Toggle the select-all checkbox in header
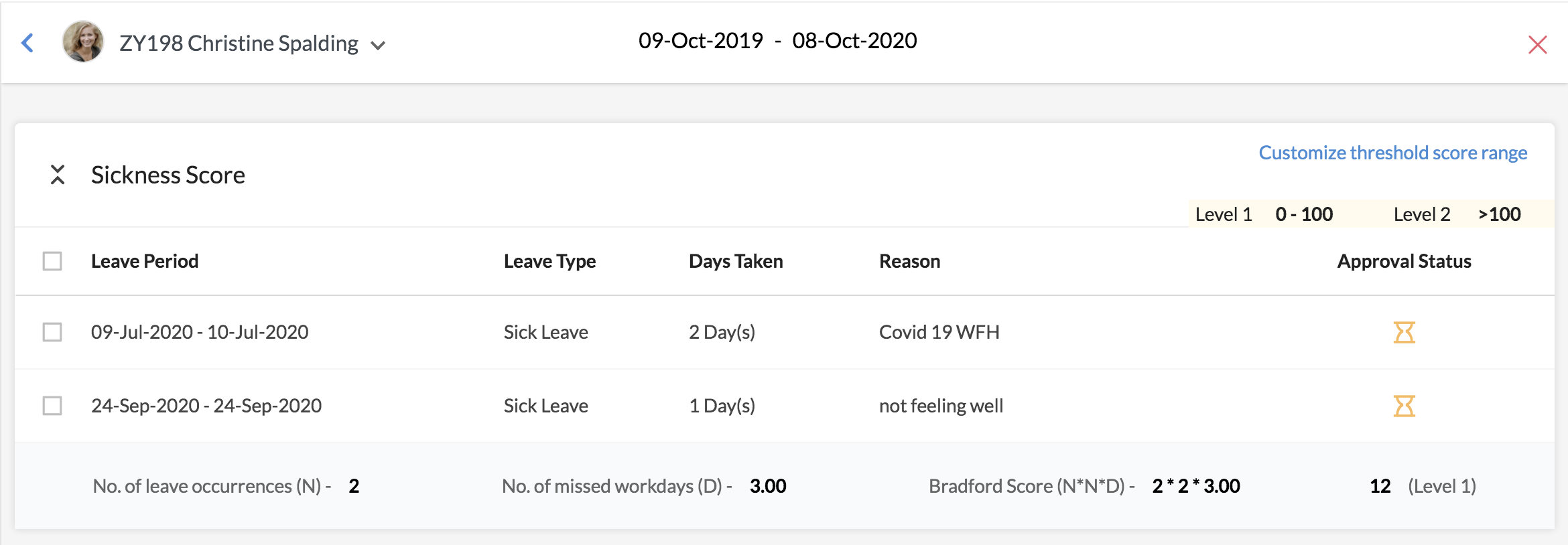1568x545 pixels. pyautogui.click(x=52, y=261)
